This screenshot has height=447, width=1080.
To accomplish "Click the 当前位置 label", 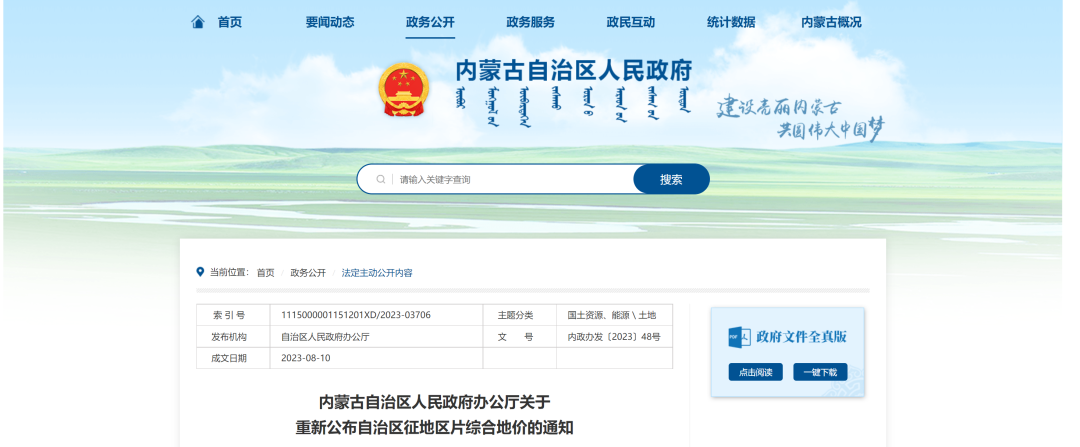I will pyautogui.click(x=229, y=273).
